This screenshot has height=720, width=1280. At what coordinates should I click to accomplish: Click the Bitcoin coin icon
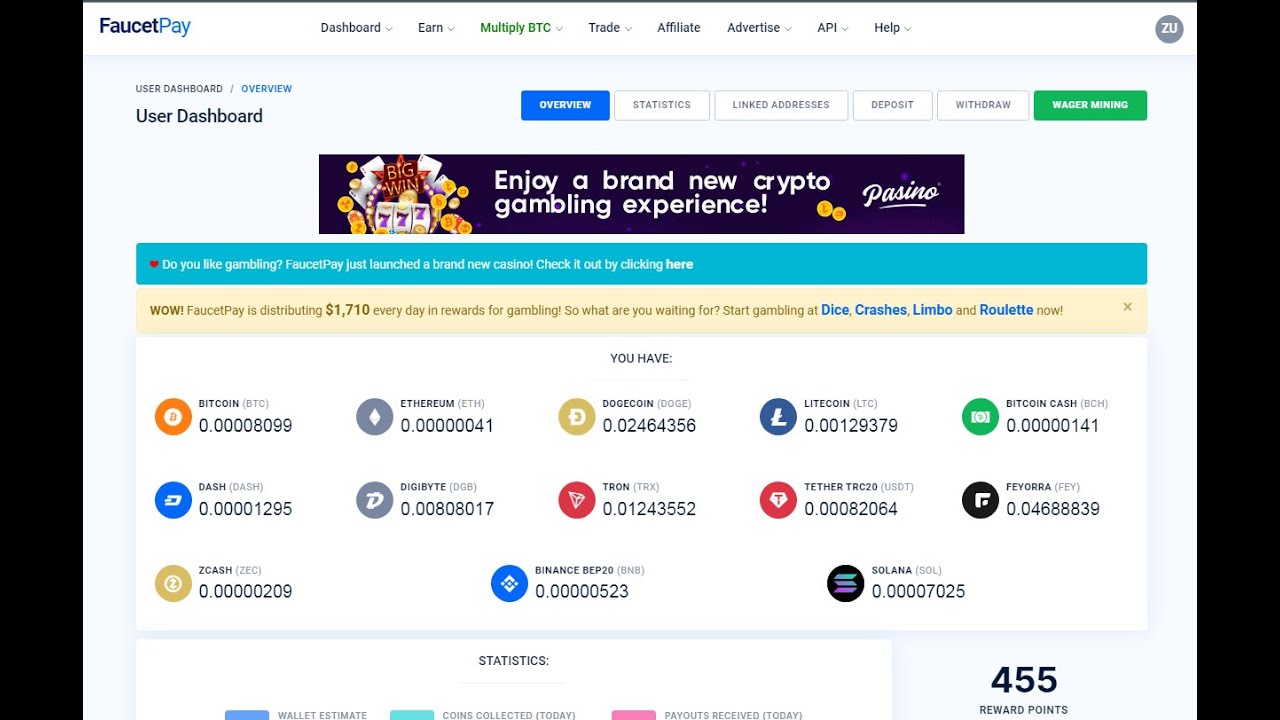[173, 416]
